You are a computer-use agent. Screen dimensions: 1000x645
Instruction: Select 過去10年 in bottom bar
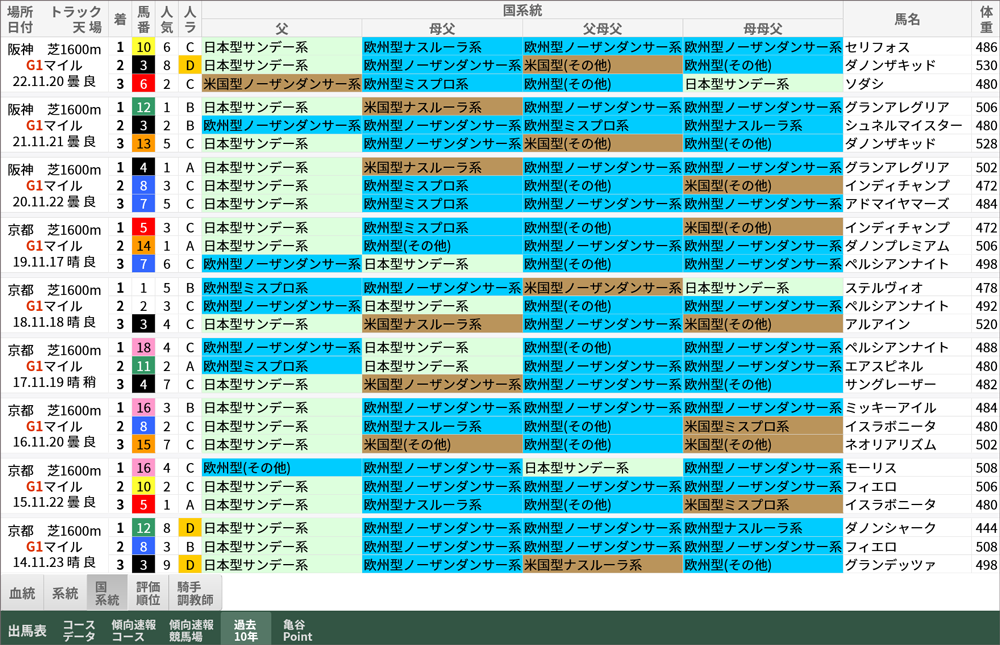click(246, 630)
